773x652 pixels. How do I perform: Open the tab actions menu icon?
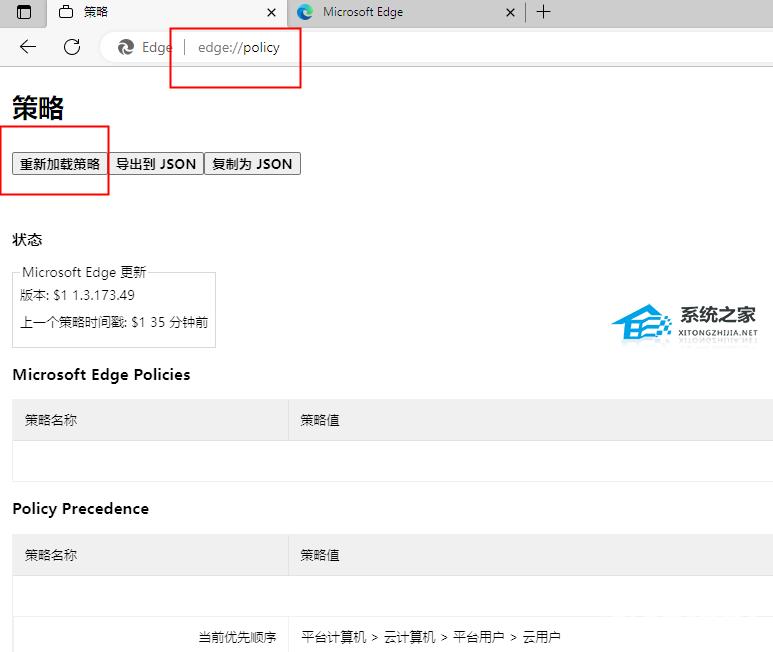[x=23, y=12]
